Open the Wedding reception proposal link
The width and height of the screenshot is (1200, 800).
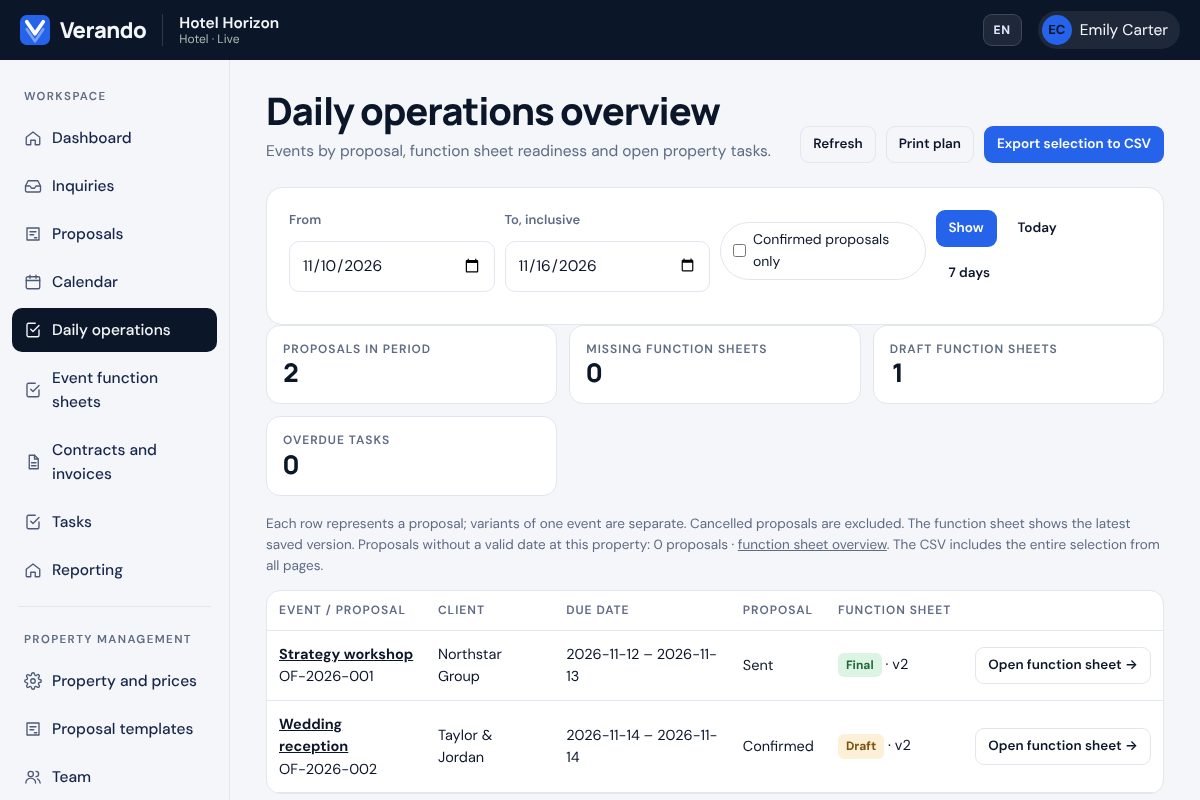point(314,735)
